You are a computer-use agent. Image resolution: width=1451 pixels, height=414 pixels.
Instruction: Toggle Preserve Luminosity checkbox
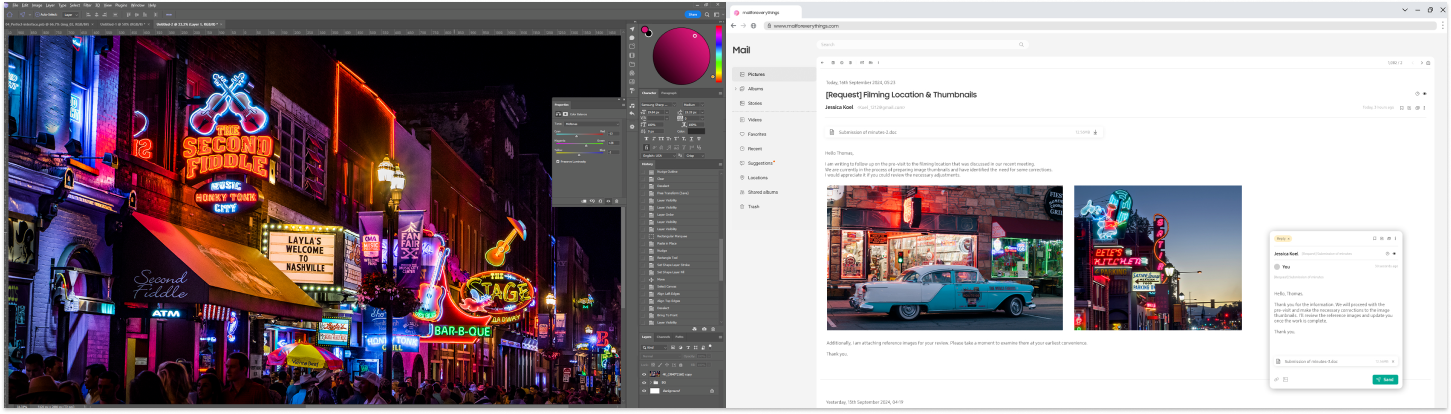tap(558, 161)
